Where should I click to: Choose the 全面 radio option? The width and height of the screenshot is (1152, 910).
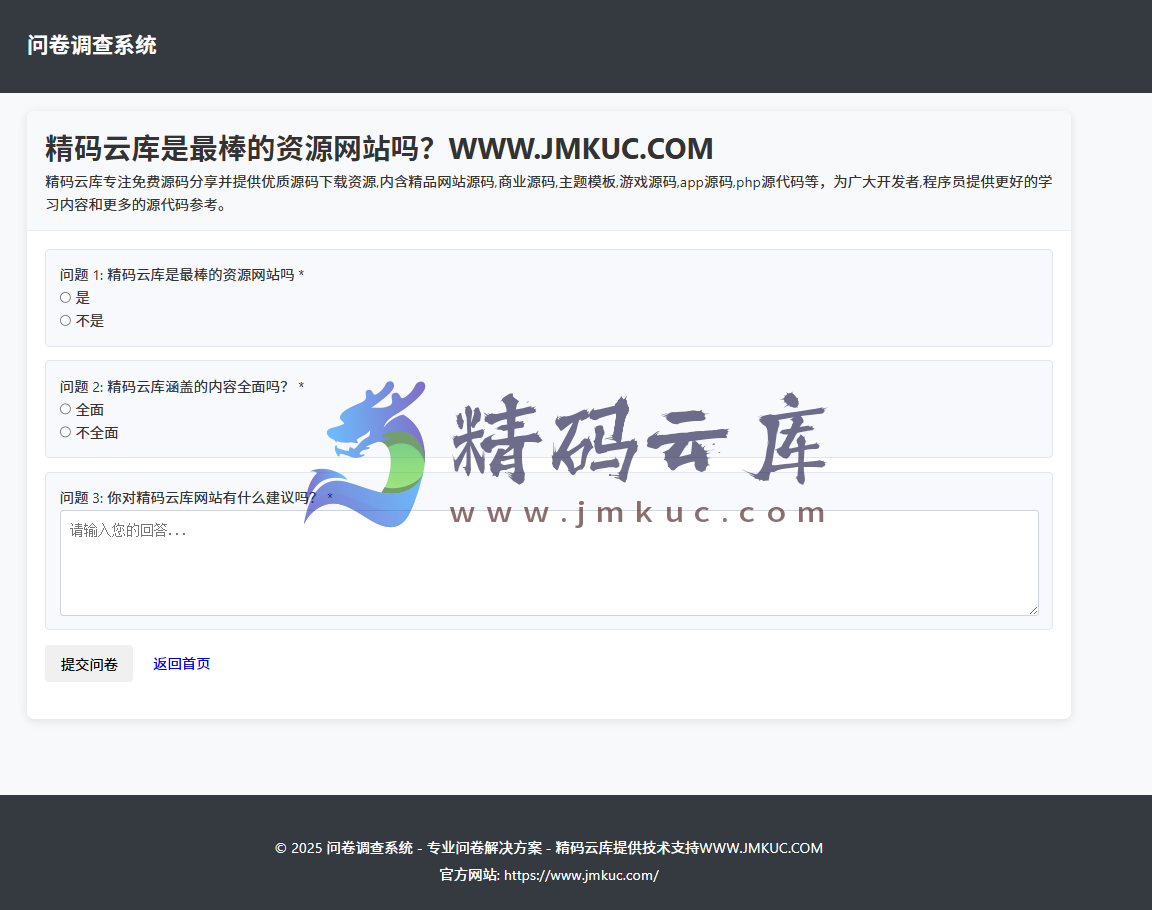pyautogui.click(x=65, y=409)
